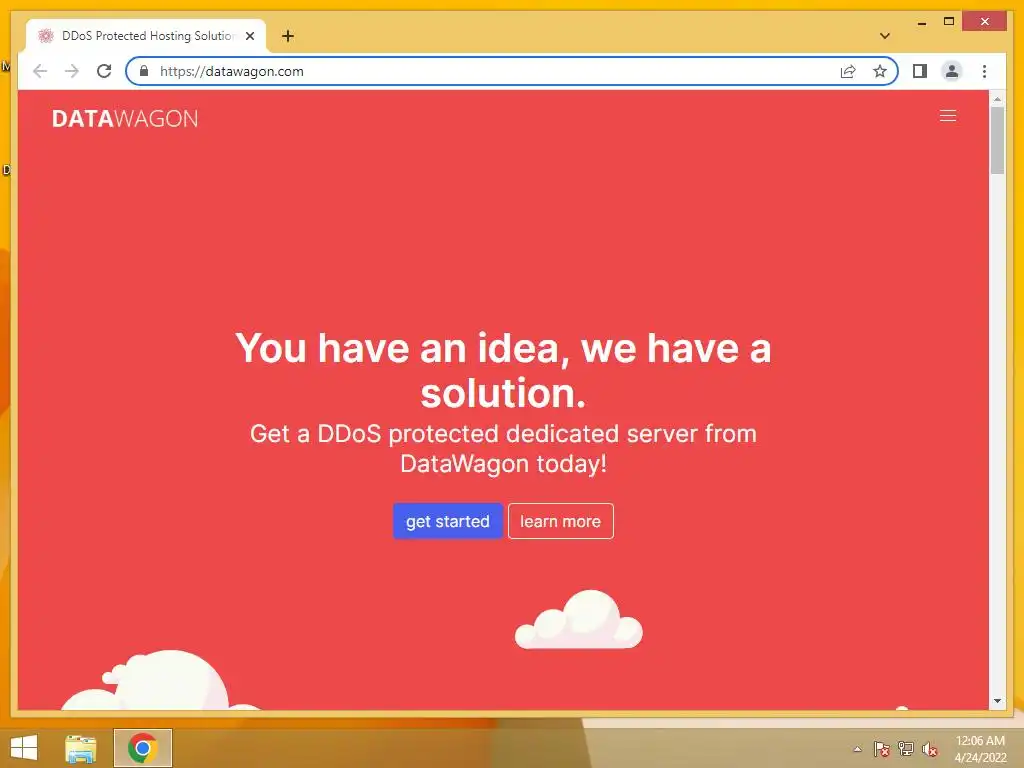Bookmark page with the star icon
1024x768 pixels.
[880, 71]
